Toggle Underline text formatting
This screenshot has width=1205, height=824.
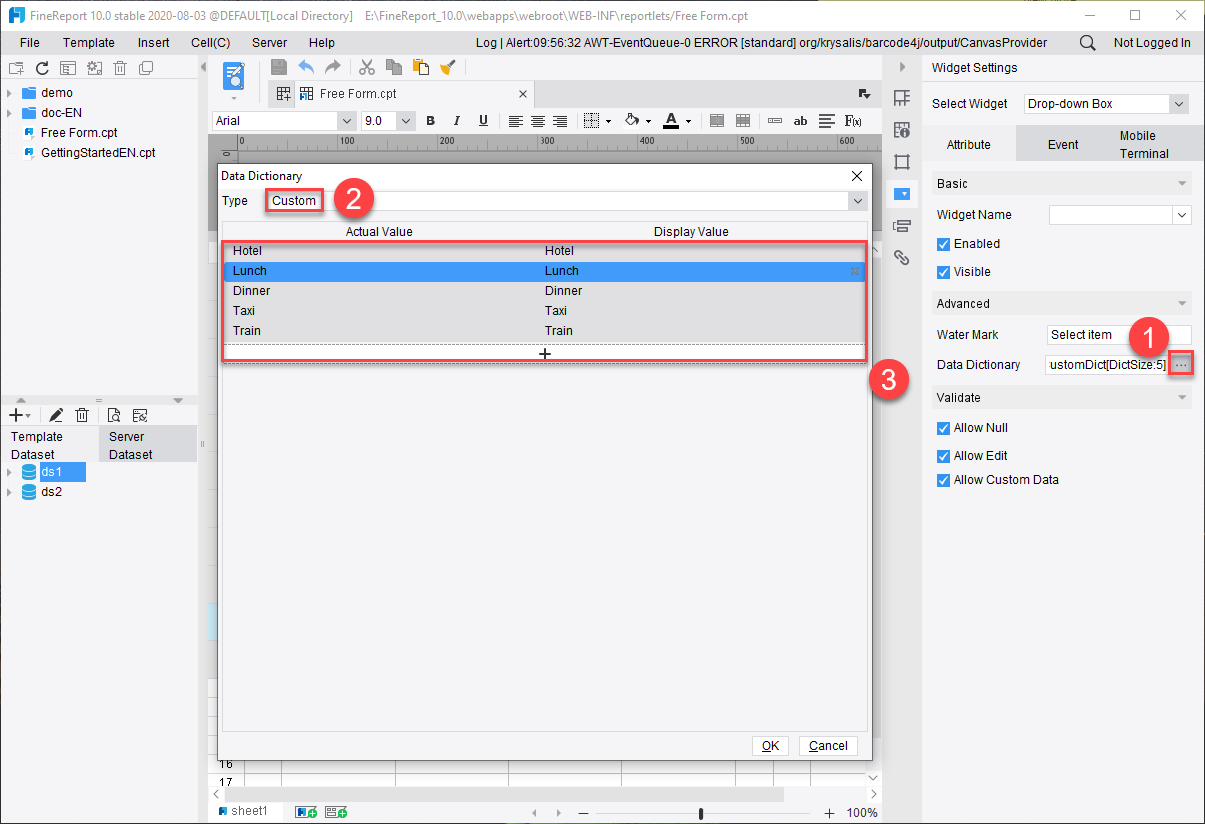tap(483, 121)
